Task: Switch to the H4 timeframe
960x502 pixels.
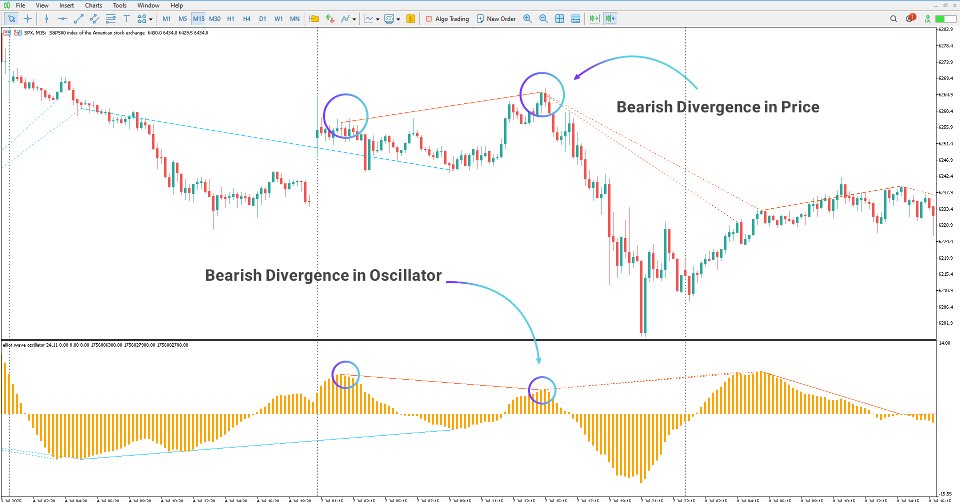Action: 247,19
